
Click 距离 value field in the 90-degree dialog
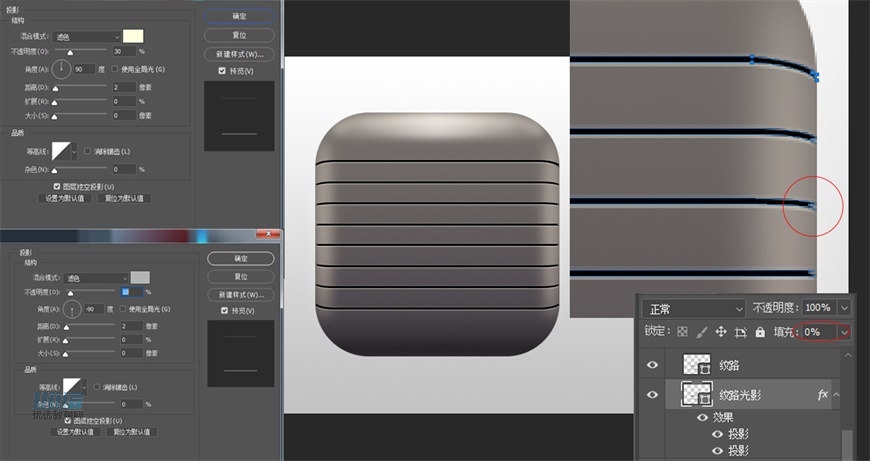124,87
